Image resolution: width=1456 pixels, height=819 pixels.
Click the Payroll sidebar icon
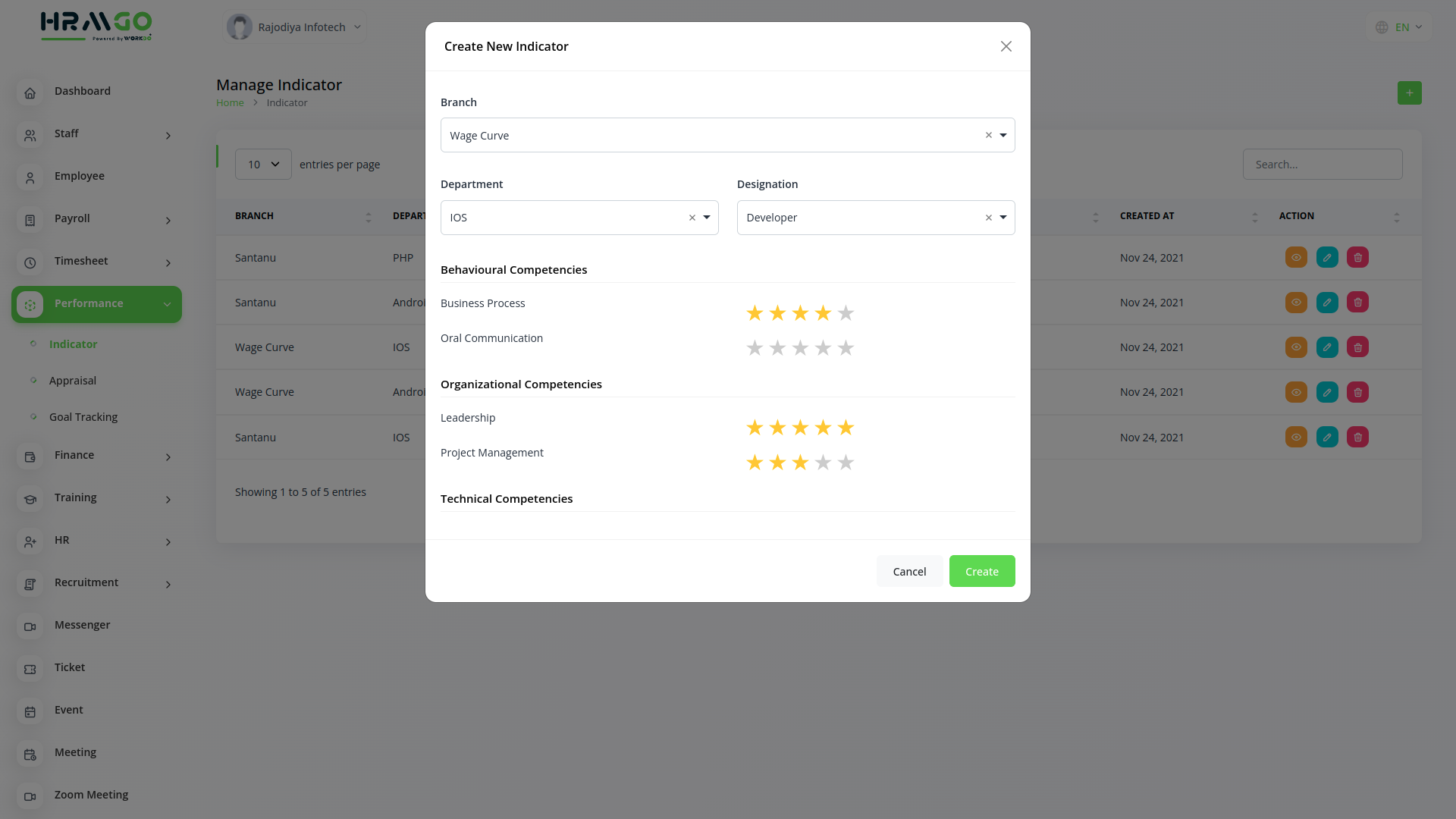(x=30, y=220)
